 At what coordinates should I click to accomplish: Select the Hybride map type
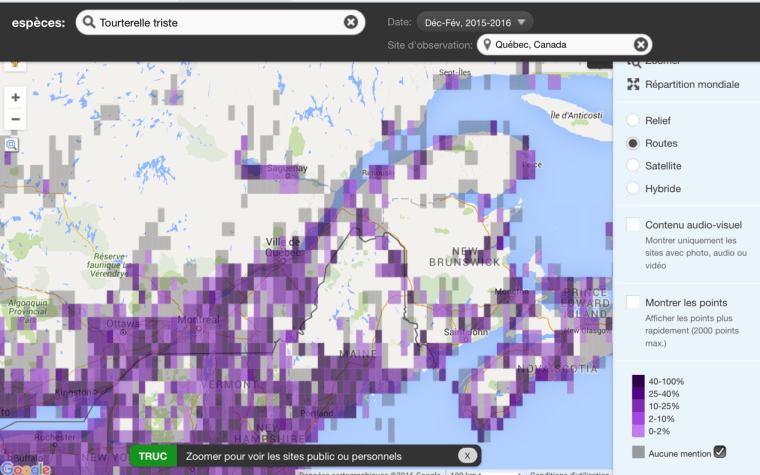pos(632,188)
